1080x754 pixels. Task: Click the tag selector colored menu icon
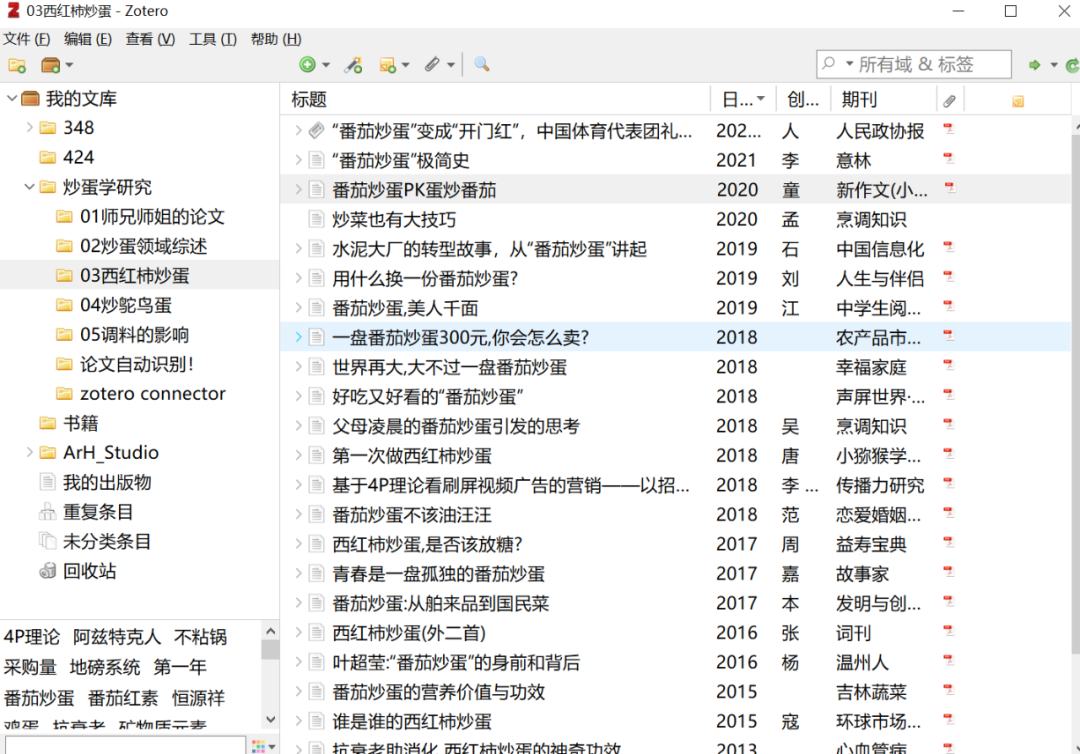click(258, 746)
